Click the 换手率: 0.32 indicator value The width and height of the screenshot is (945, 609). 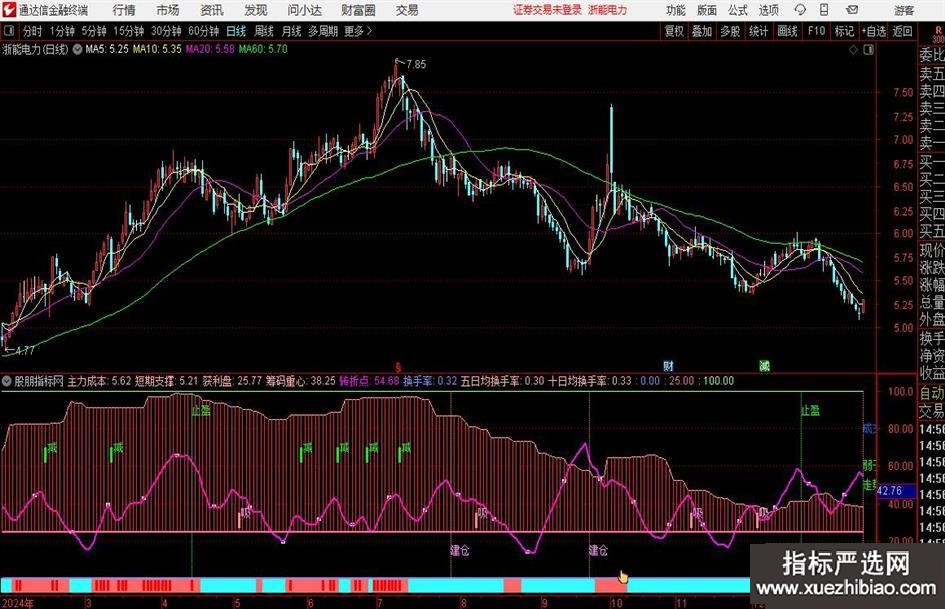(x=430, y=381)
